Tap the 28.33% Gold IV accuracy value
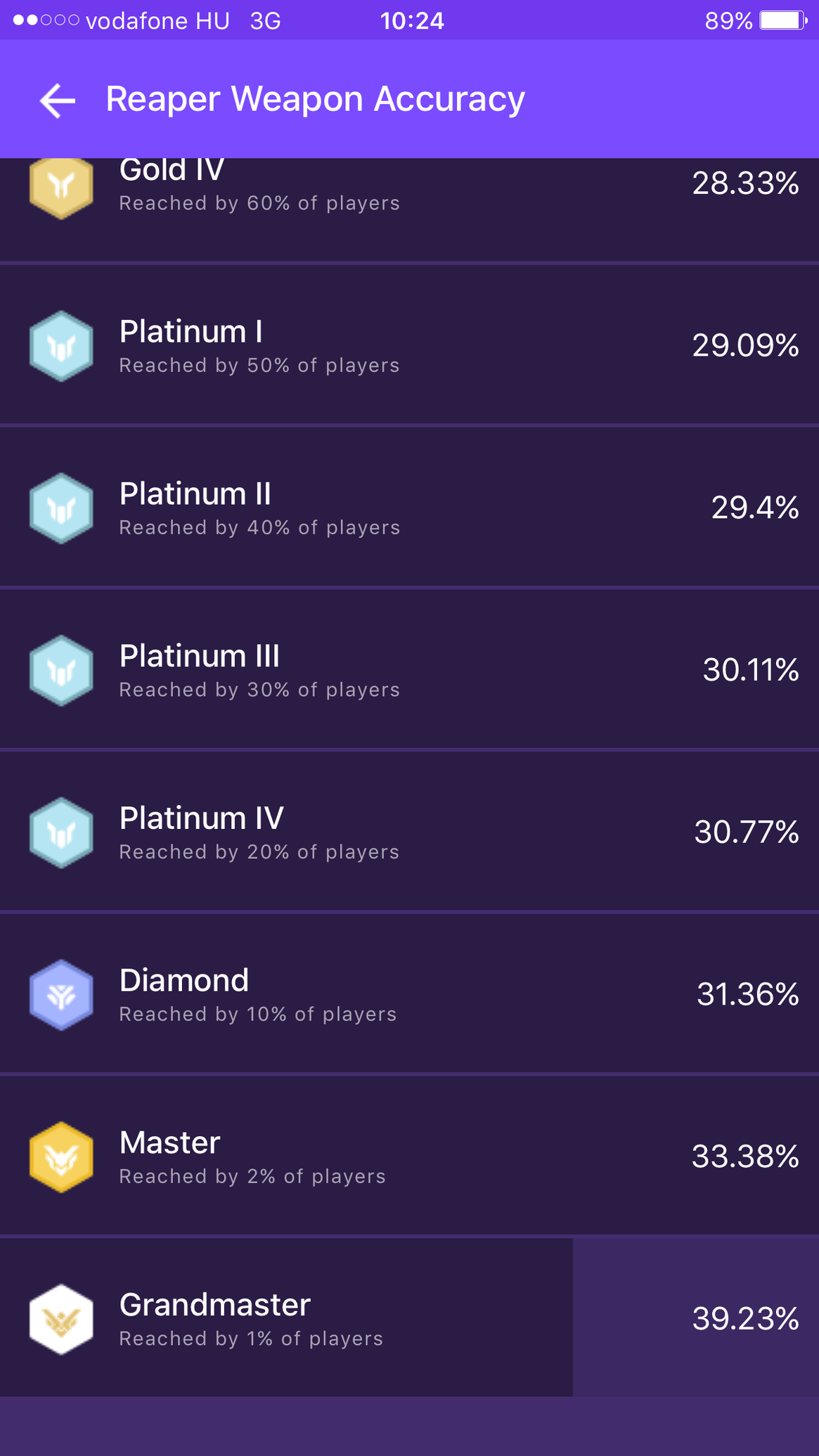The height and width of the screenshot is (1456, 819). click(745, 183)
